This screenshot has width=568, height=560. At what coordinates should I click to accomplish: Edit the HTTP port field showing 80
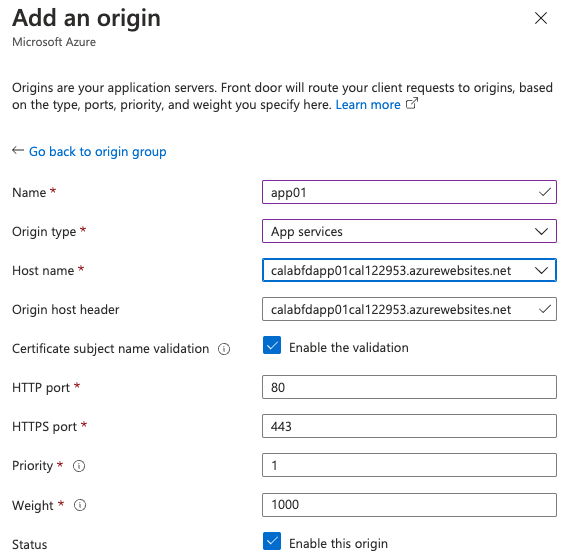click(x=409, y=387)
